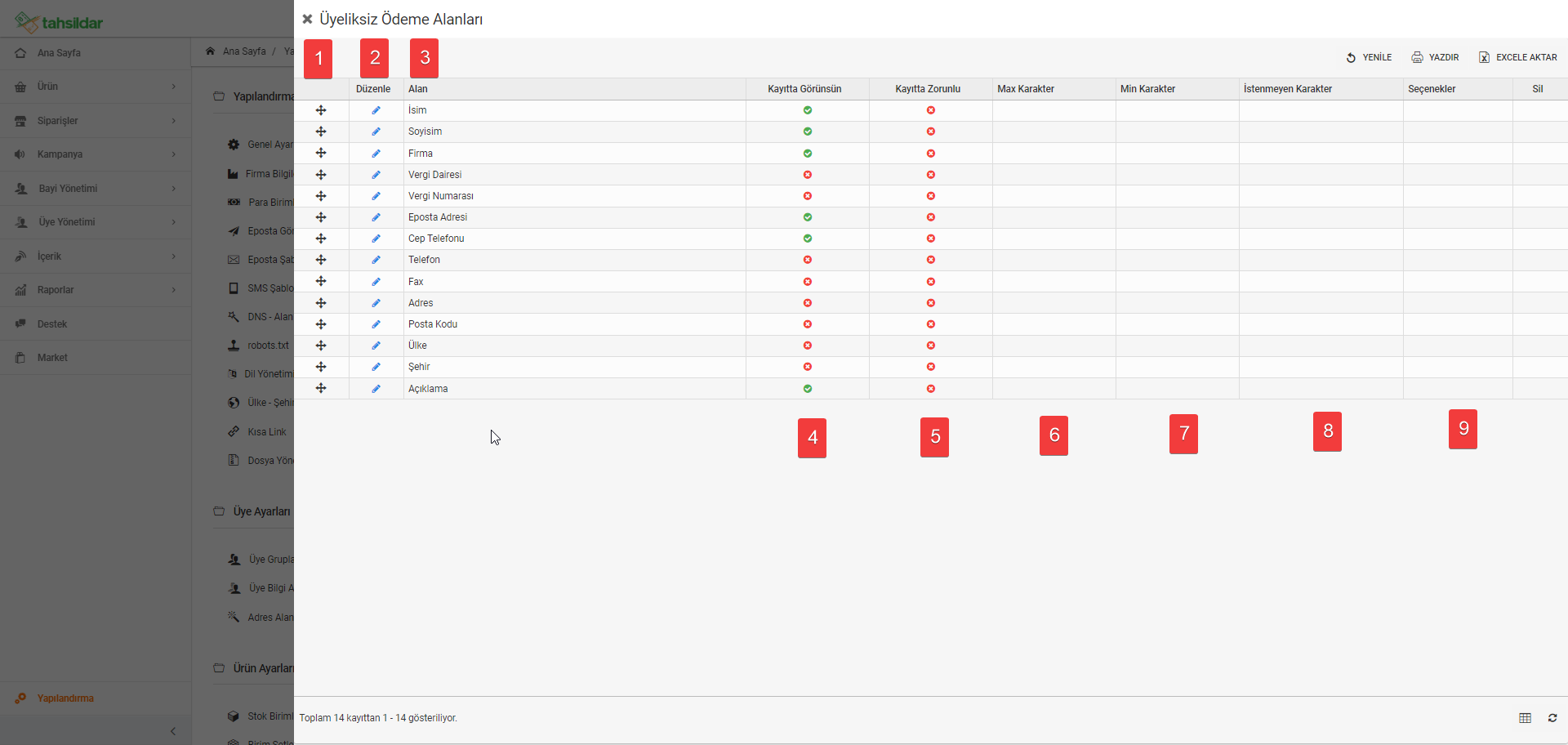Click the YAZDIR print button
The image size is (1568, 745).
[1435, 57]
